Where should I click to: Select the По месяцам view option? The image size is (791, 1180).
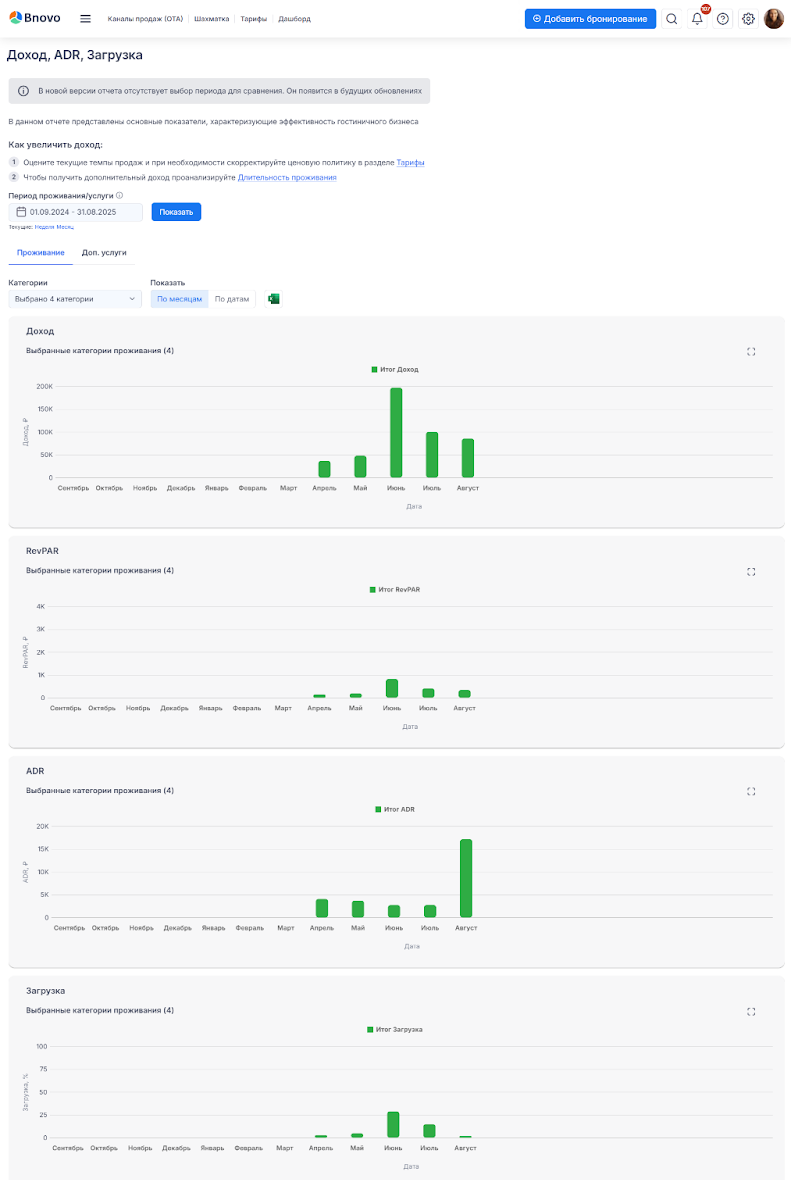[180, 299]
